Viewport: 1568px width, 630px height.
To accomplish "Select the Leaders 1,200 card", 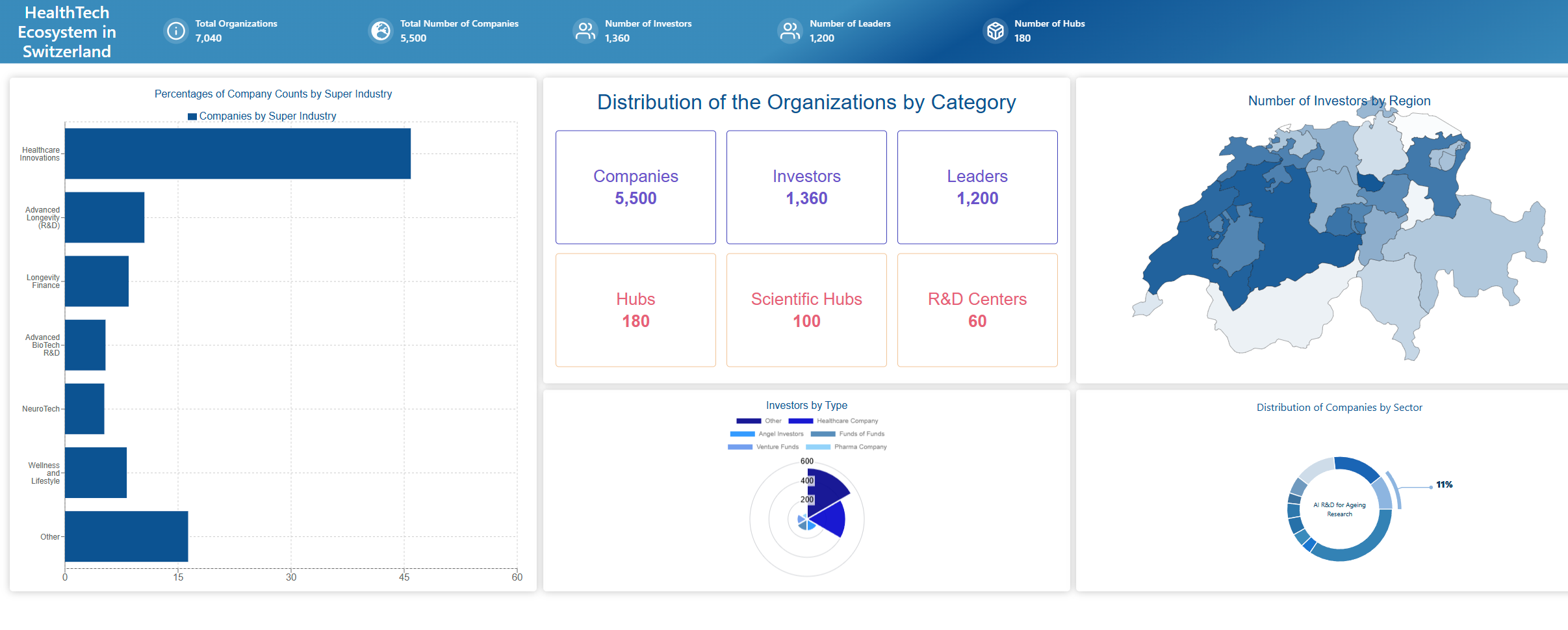I will click(x=977, y=187).
